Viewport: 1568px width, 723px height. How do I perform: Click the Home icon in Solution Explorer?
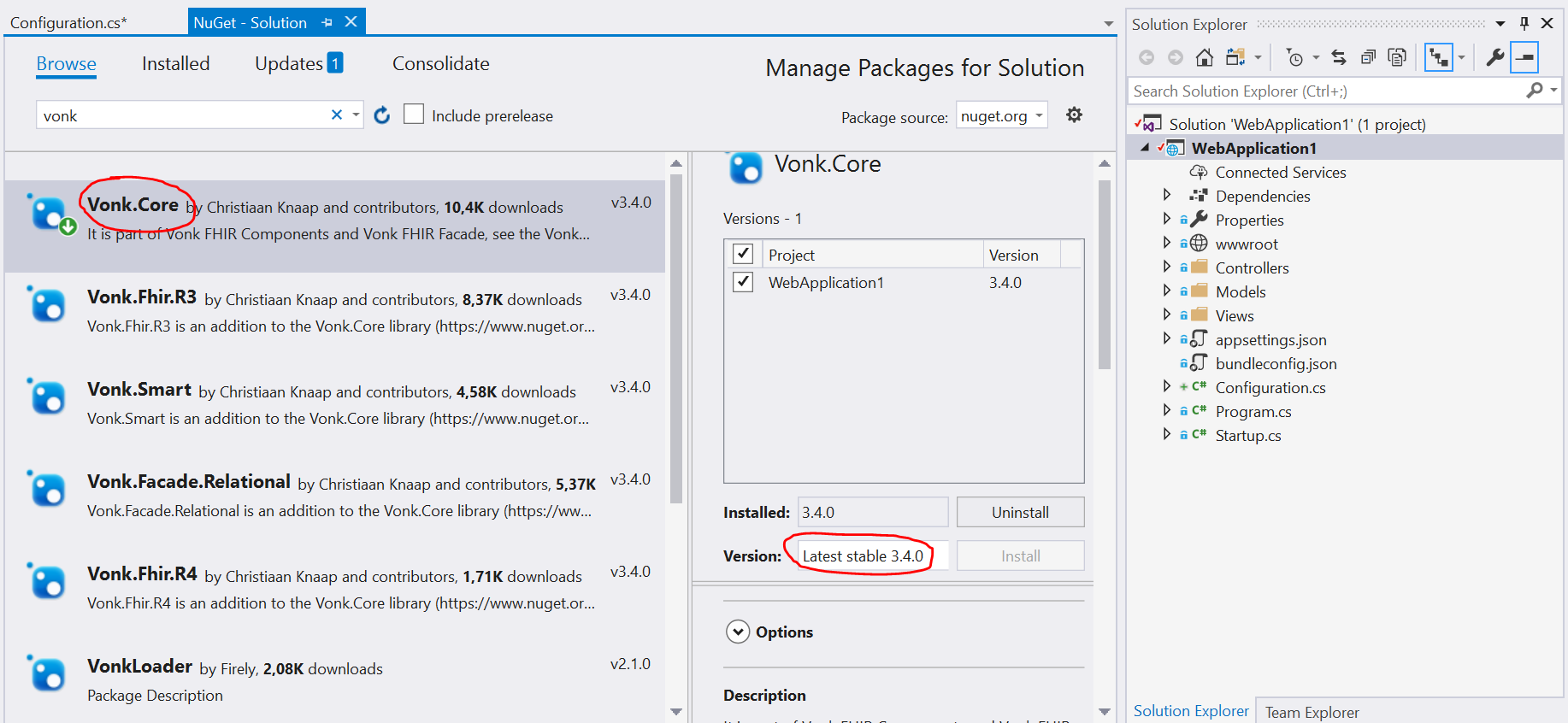pos(1204,57)
